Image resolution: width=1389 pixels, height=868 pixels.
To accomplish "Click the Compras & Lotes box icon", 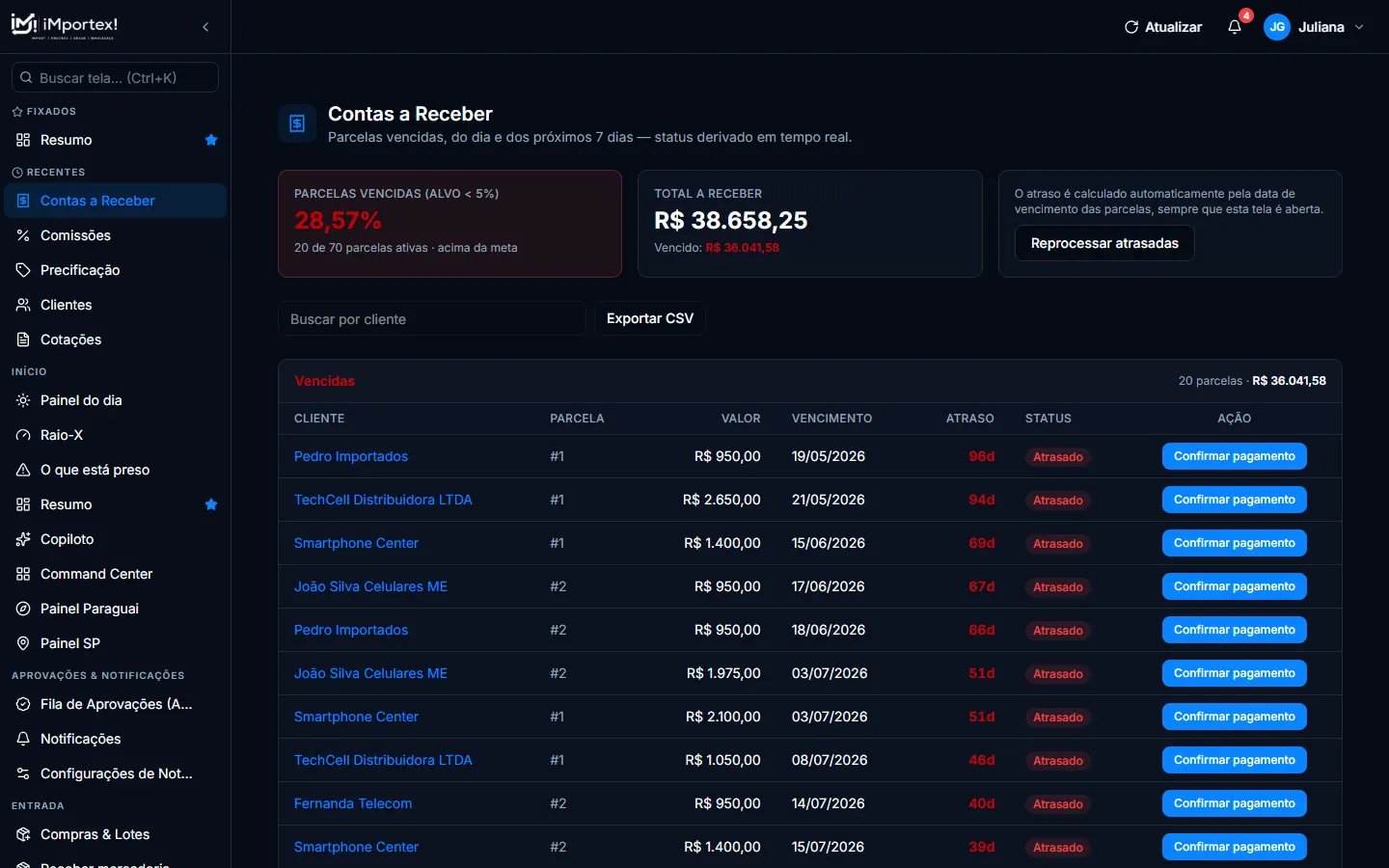I will pyautogui.click(x=23, y=834).
